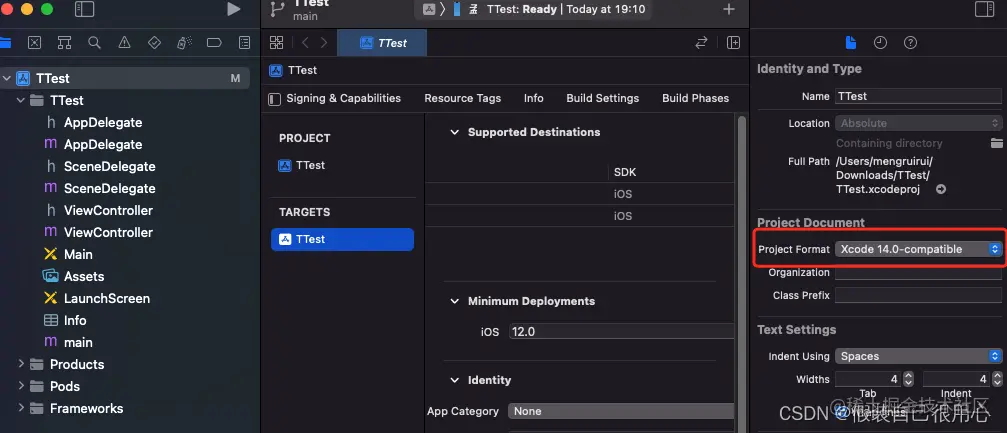This screenshot has height=433, width=1007.
Task: Choose containing directory folder icon
Action: tap(997, 143)
